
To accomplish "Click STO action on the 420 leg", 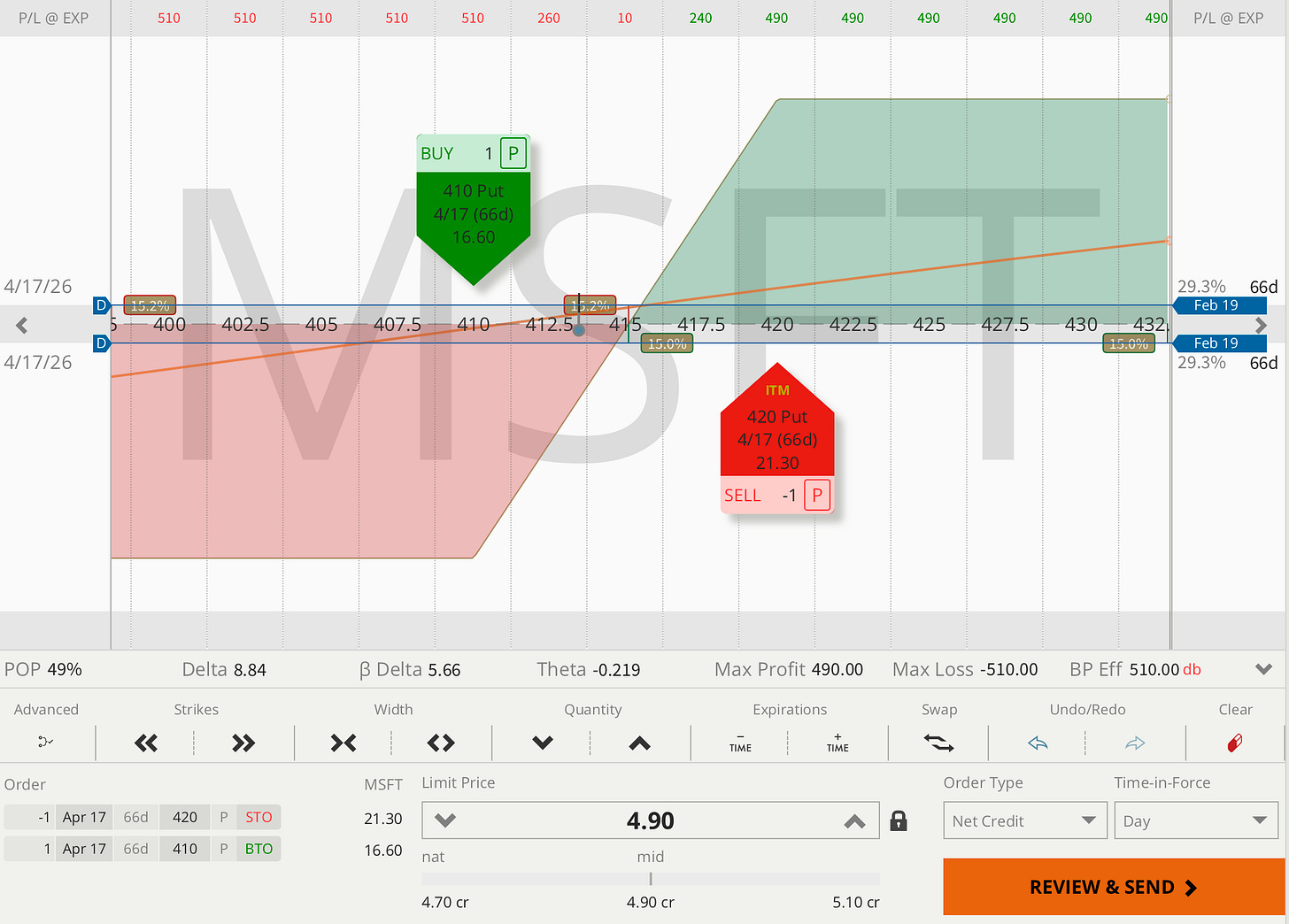I will 259,817.
